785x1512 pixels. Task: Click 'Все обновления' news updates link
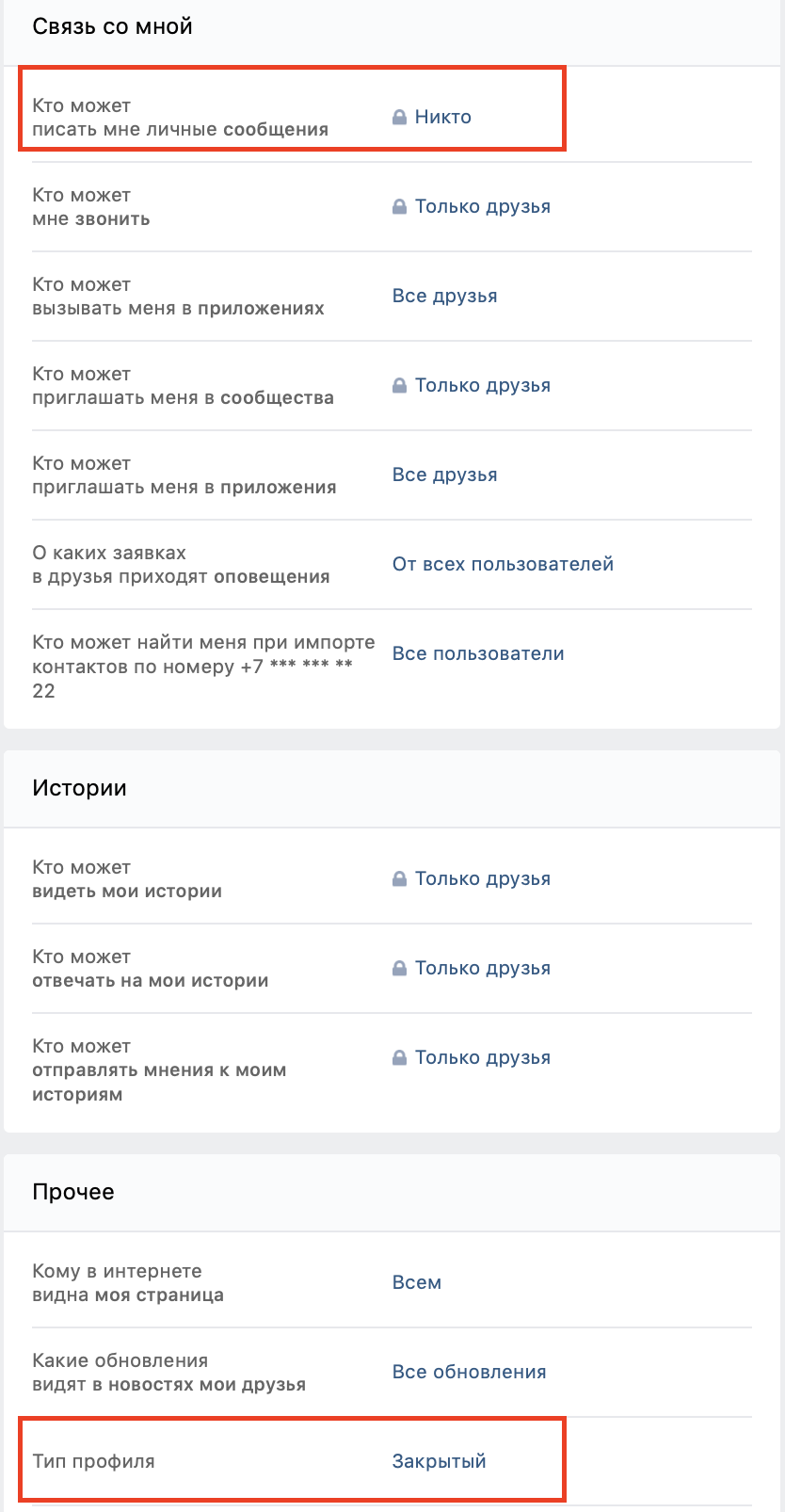coord(469,1372)
